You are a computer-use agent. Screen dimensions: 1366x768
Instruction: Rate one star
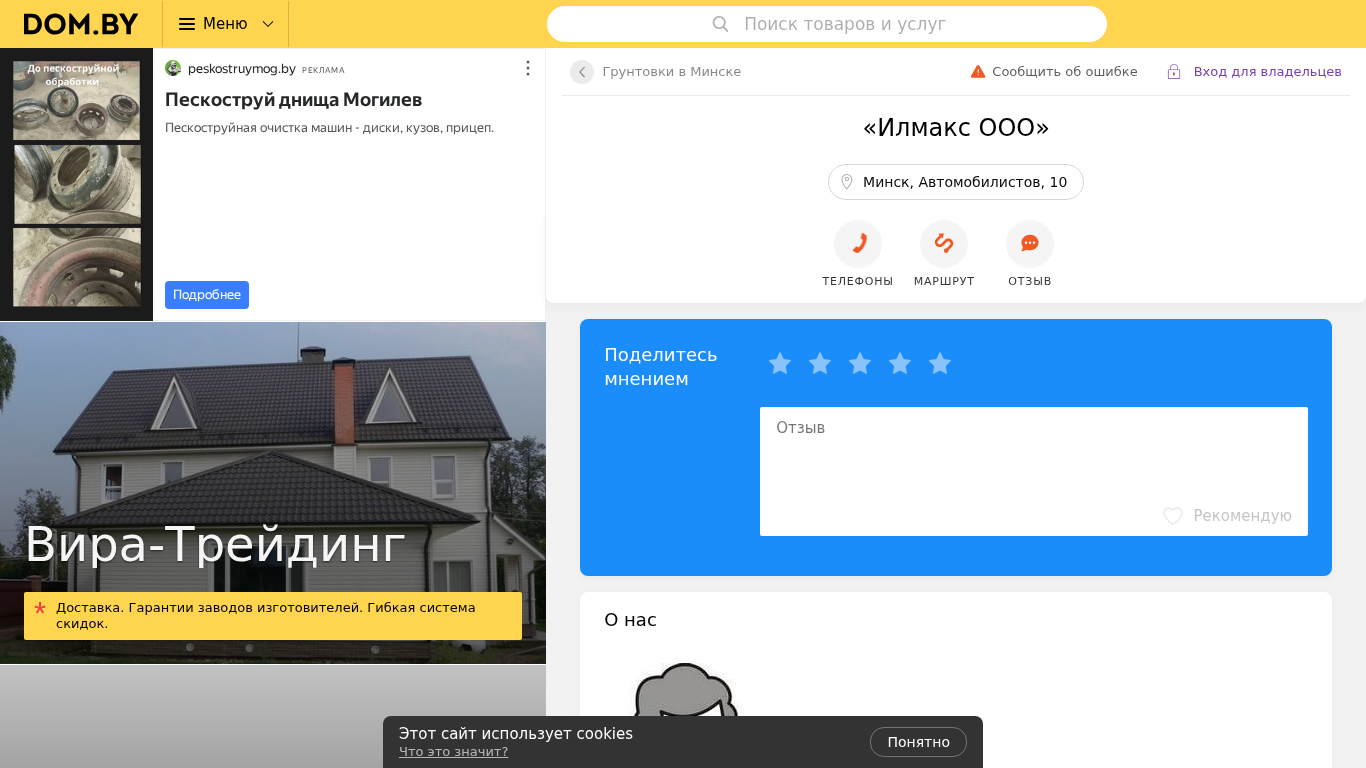click(x=780, y=364)
